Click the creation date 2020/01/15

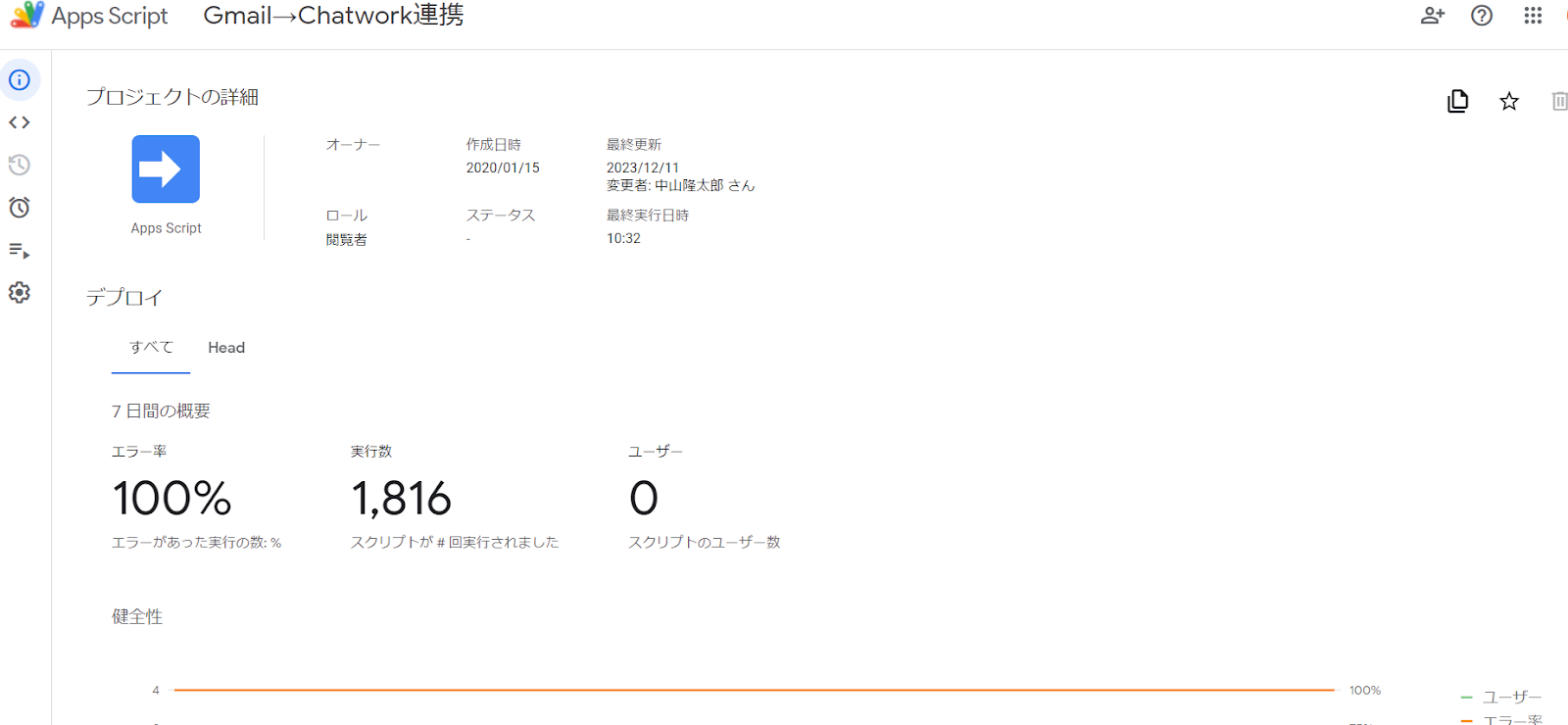click(x=503, y=168)
